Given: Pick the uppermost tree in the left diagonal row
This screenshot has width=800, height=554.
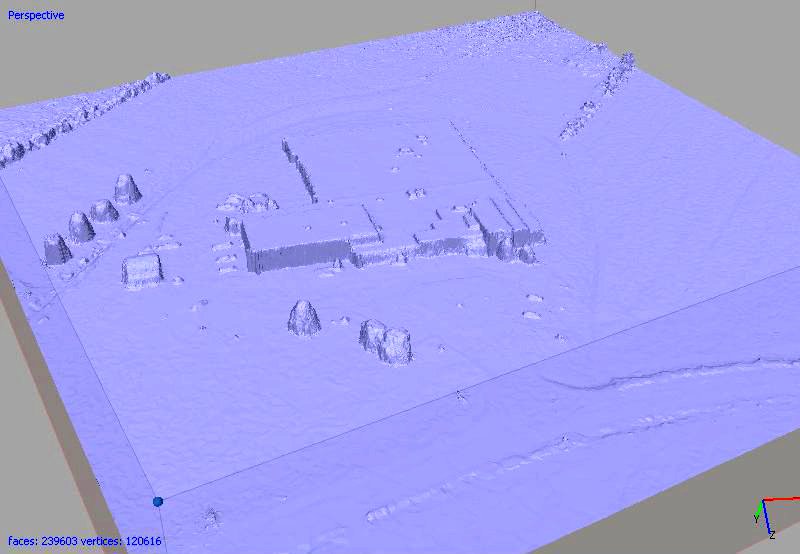Looking at the screenshot, I should coord(127,188).
